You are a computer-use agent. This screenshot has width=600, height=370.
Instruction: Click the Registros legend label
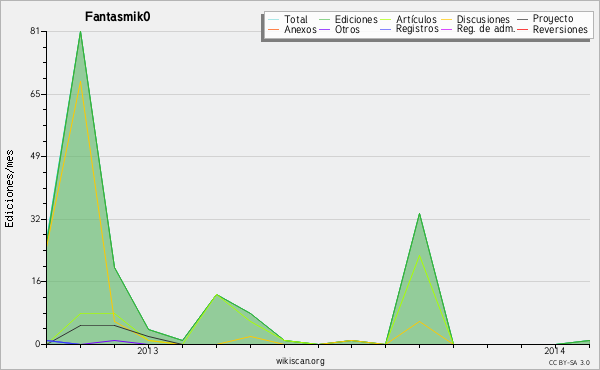click(417, 29)
